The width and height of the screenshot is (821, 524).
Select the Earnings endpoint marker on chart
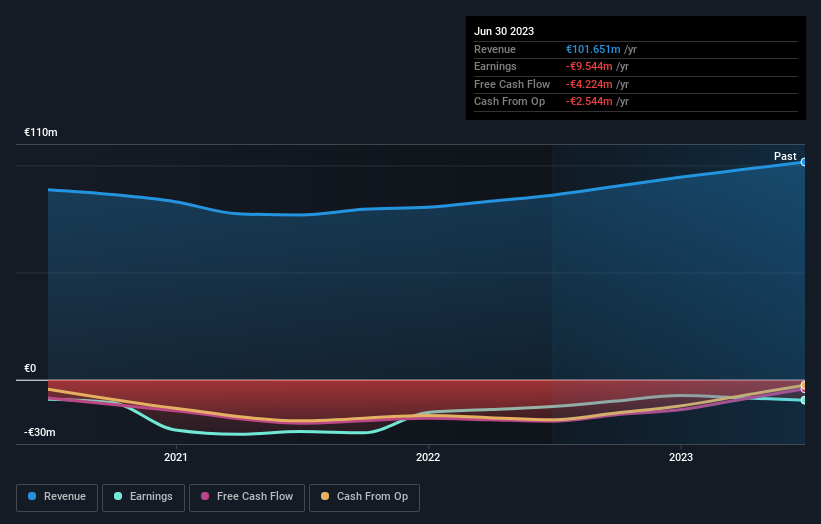tap(804, 400)
